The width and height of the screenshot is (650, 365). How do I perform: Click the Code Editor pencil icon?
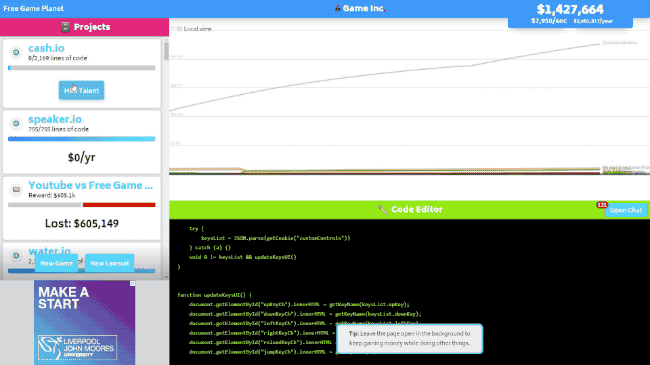click(x=383, y=210)
